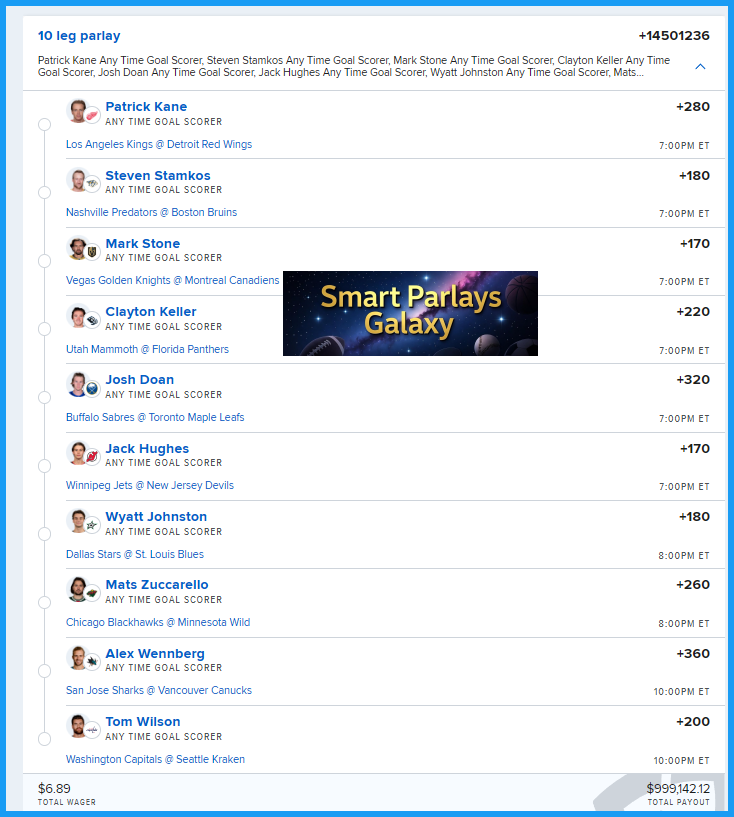The width and height of the screenshot is (734, 817).
Task: Click the 10 leg parlay title
Action: (79, 36)
